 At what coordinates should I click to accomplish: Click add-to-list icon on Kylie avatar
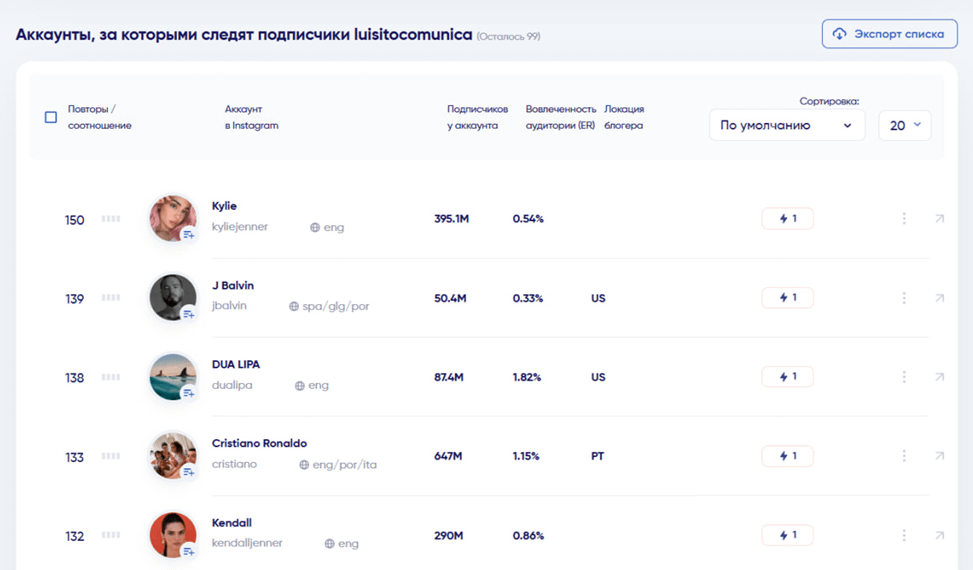[188, 235]
